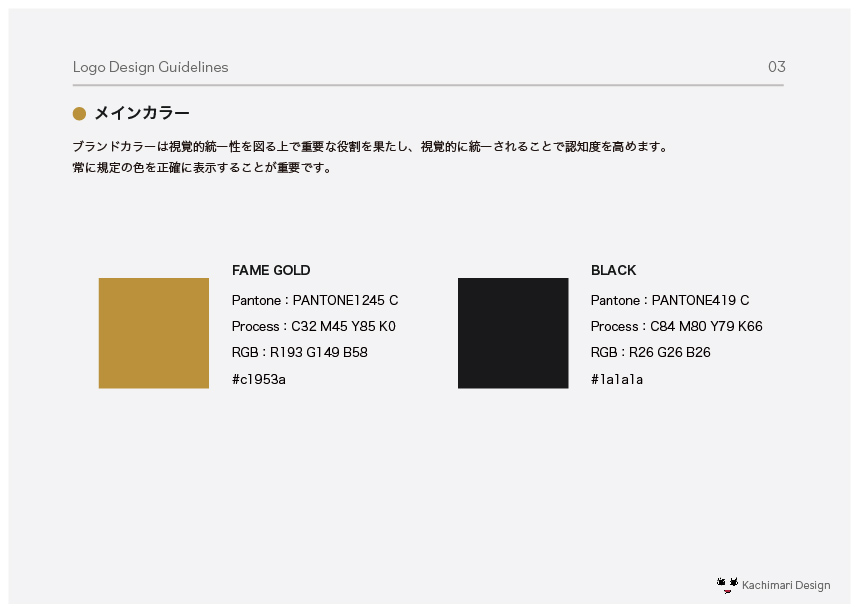Click the page number 03
The width and height of the screenshot is (859, 612).
(776, 67)
